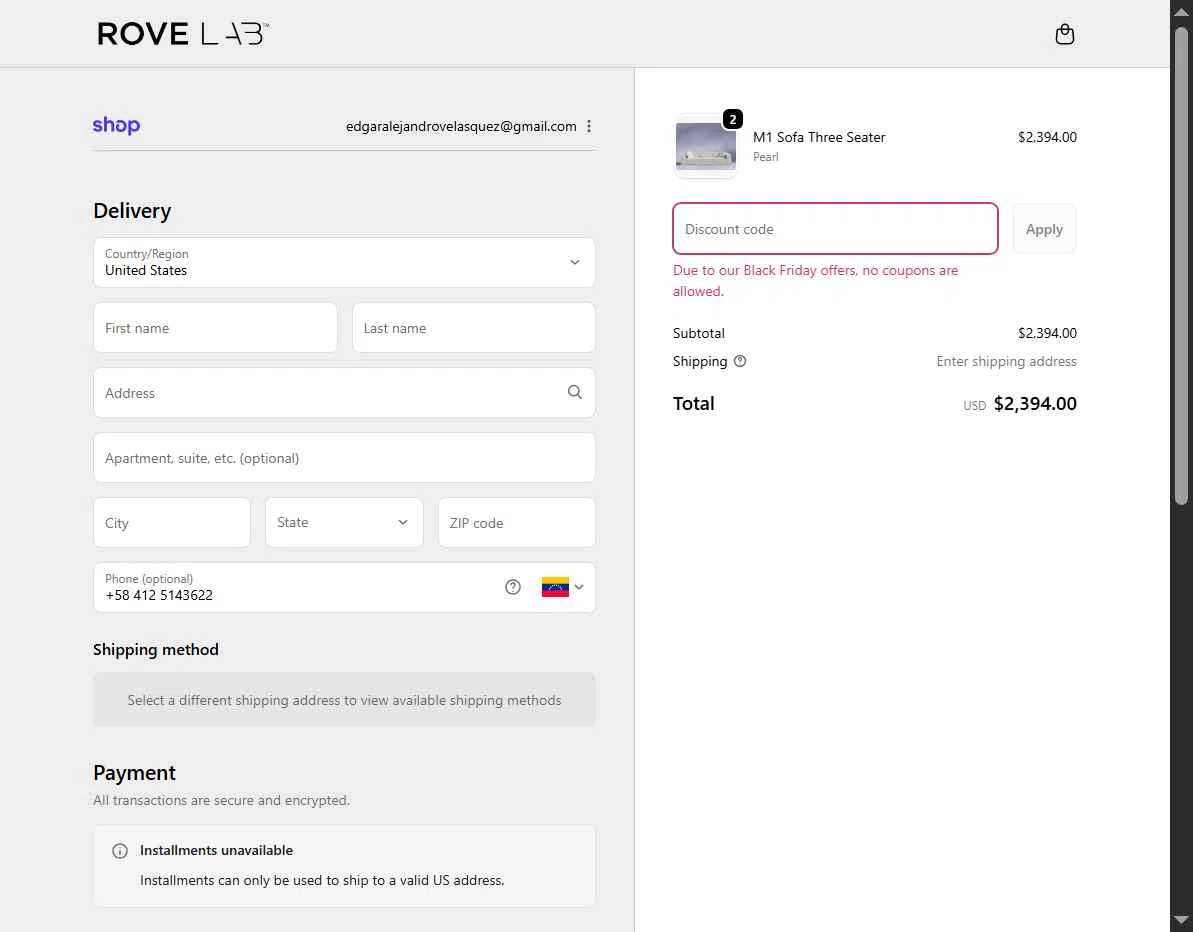Screen dimensions: 1193x932
Task: Click the Installments unavailable heading
Action: click(216, 851)
